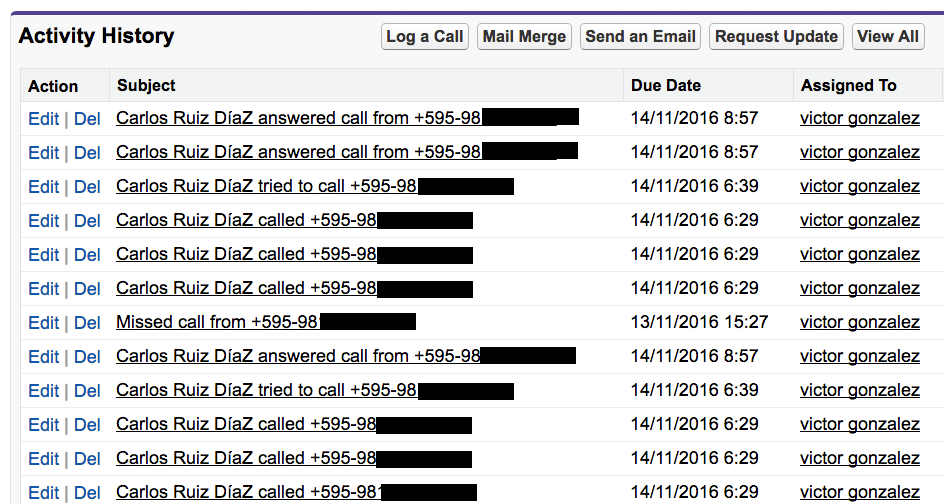Screen dimensions: 944x504
Task: Delete the topmost activity row
Action: click(x=87, y=118)
